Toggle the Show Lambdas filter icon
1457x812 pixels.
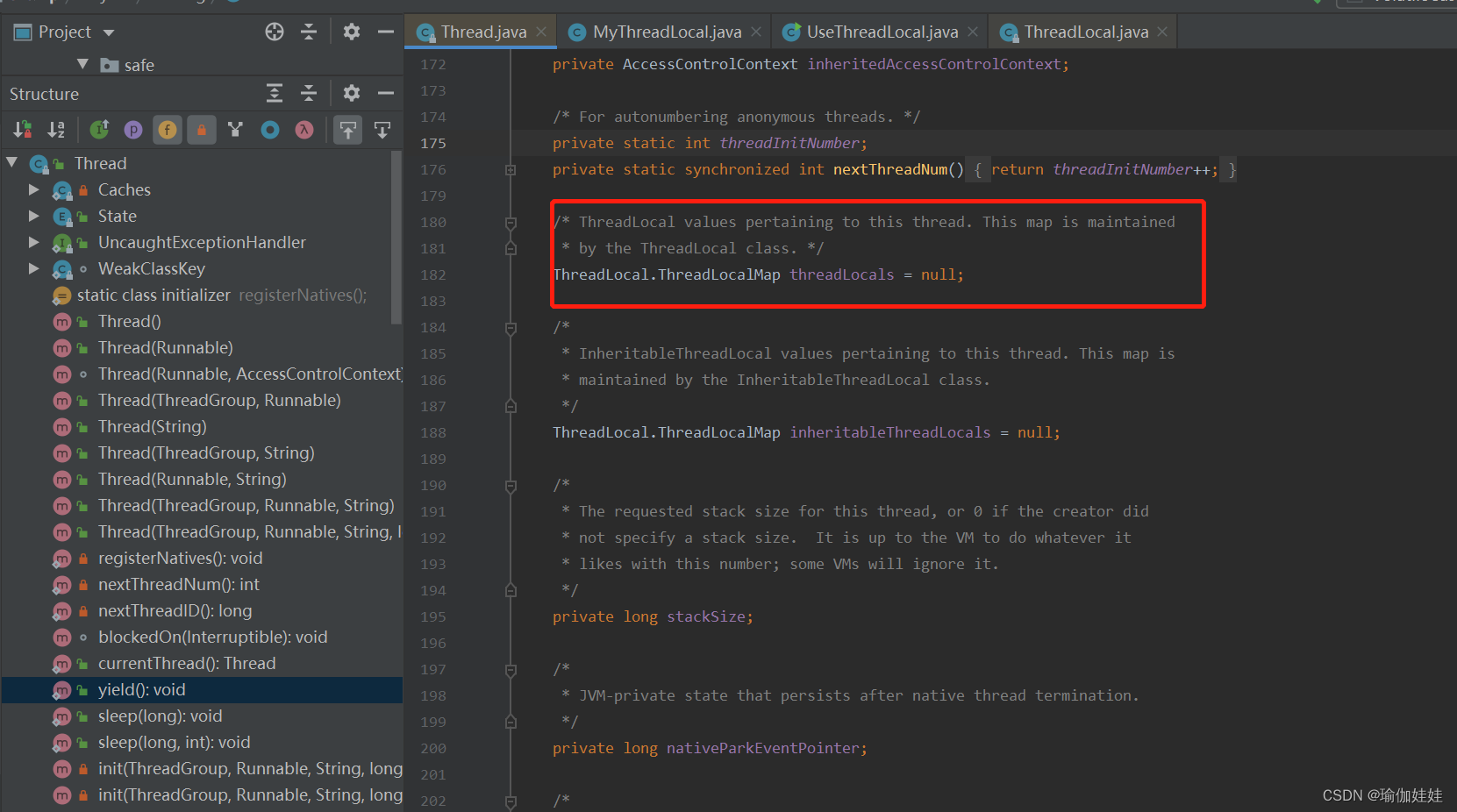click(x=304, y=130)
